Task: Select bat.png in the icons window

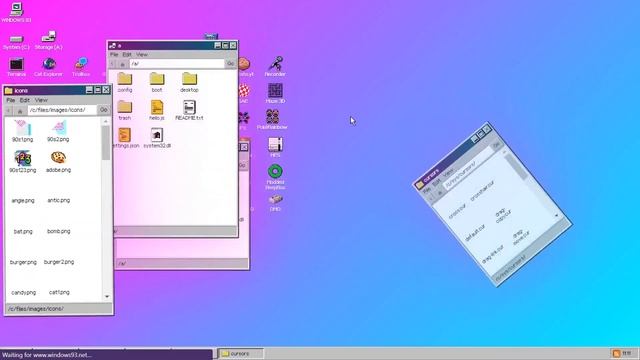Action: (23, 231)
